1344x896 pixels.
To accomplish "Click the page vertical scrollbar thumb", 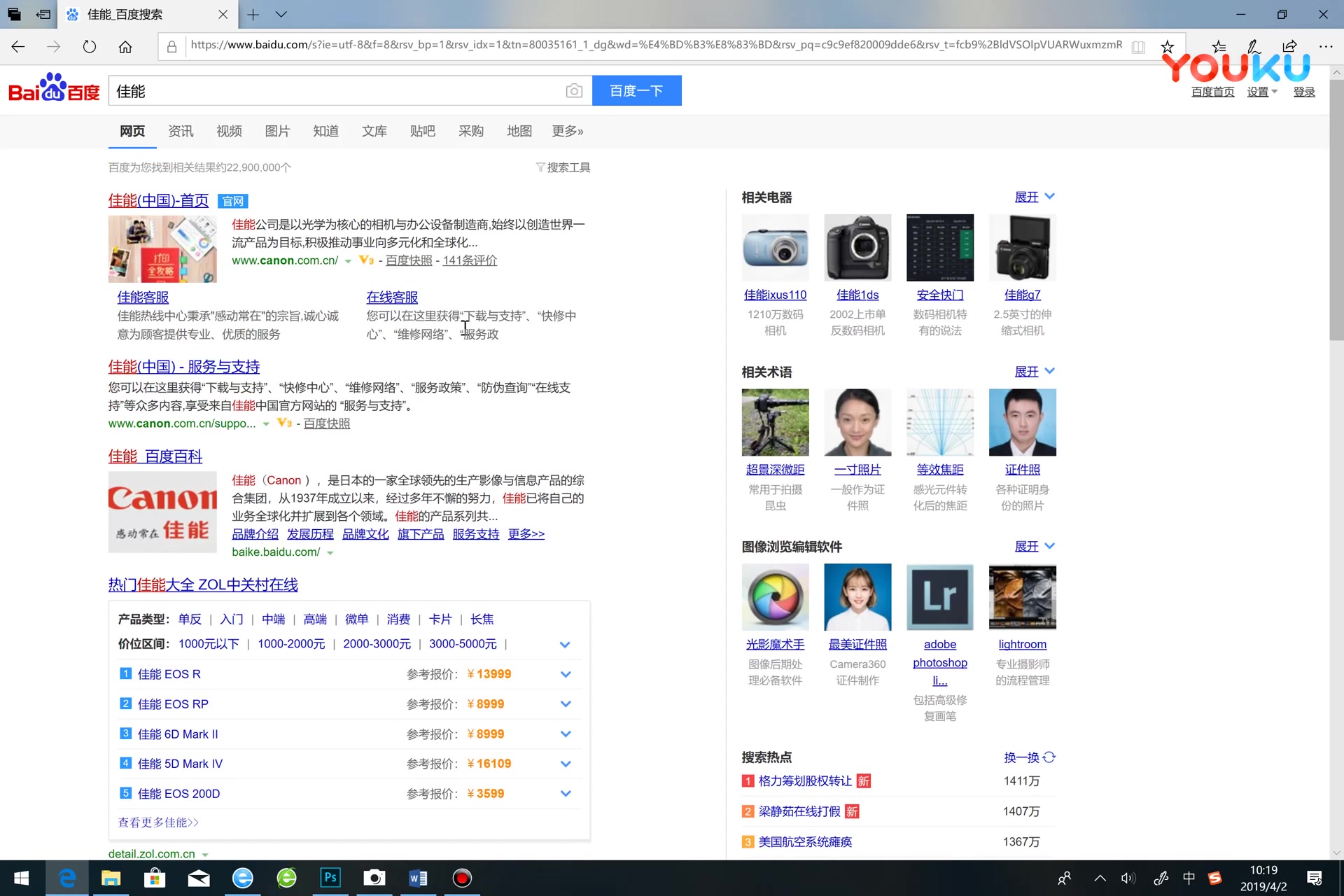I will 1336,210.
